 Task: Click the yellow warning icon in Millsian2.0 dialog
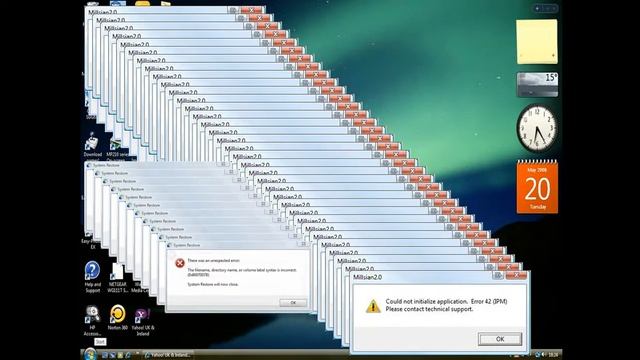[x=373, y=306]
